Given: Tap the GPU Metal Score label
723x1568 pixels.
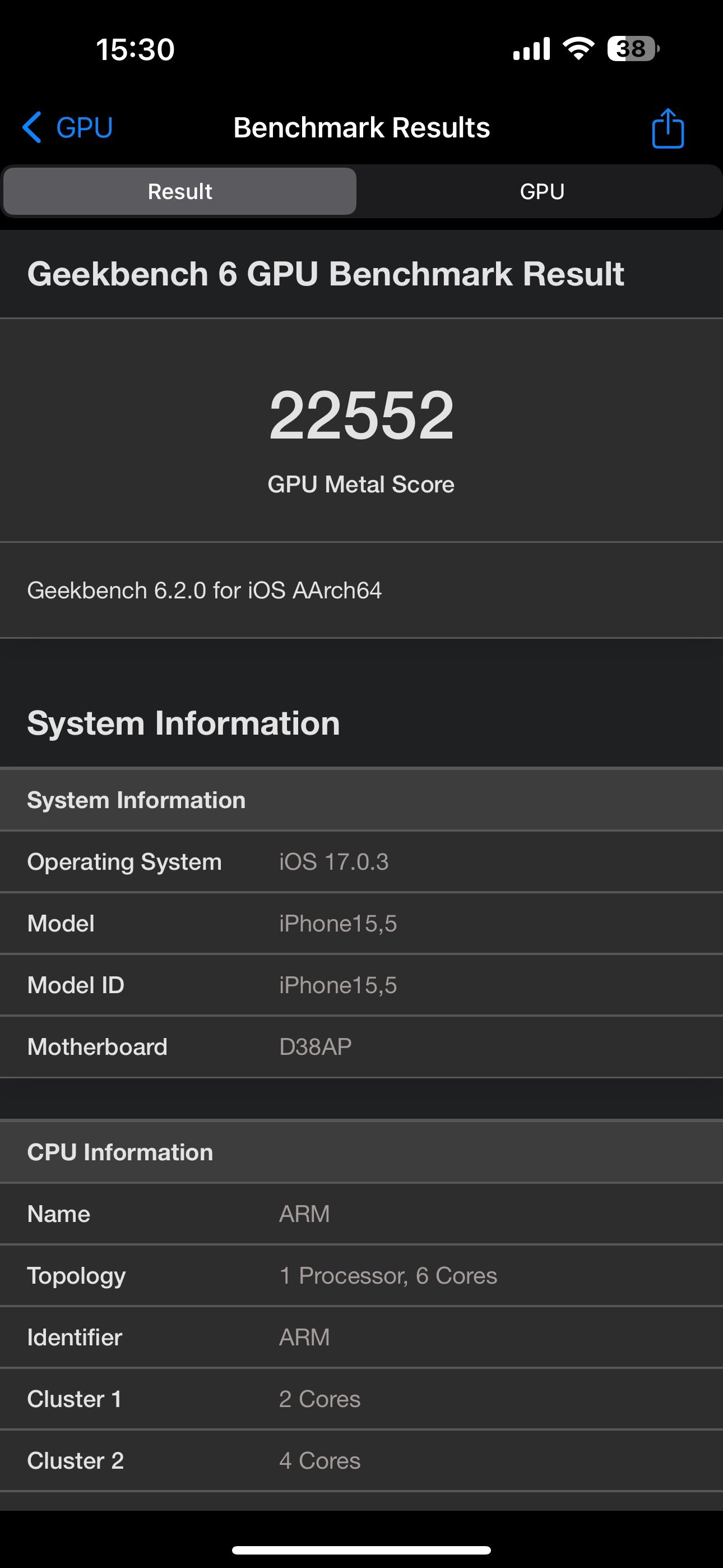Looking at the screenshot, I should (361, 485).
